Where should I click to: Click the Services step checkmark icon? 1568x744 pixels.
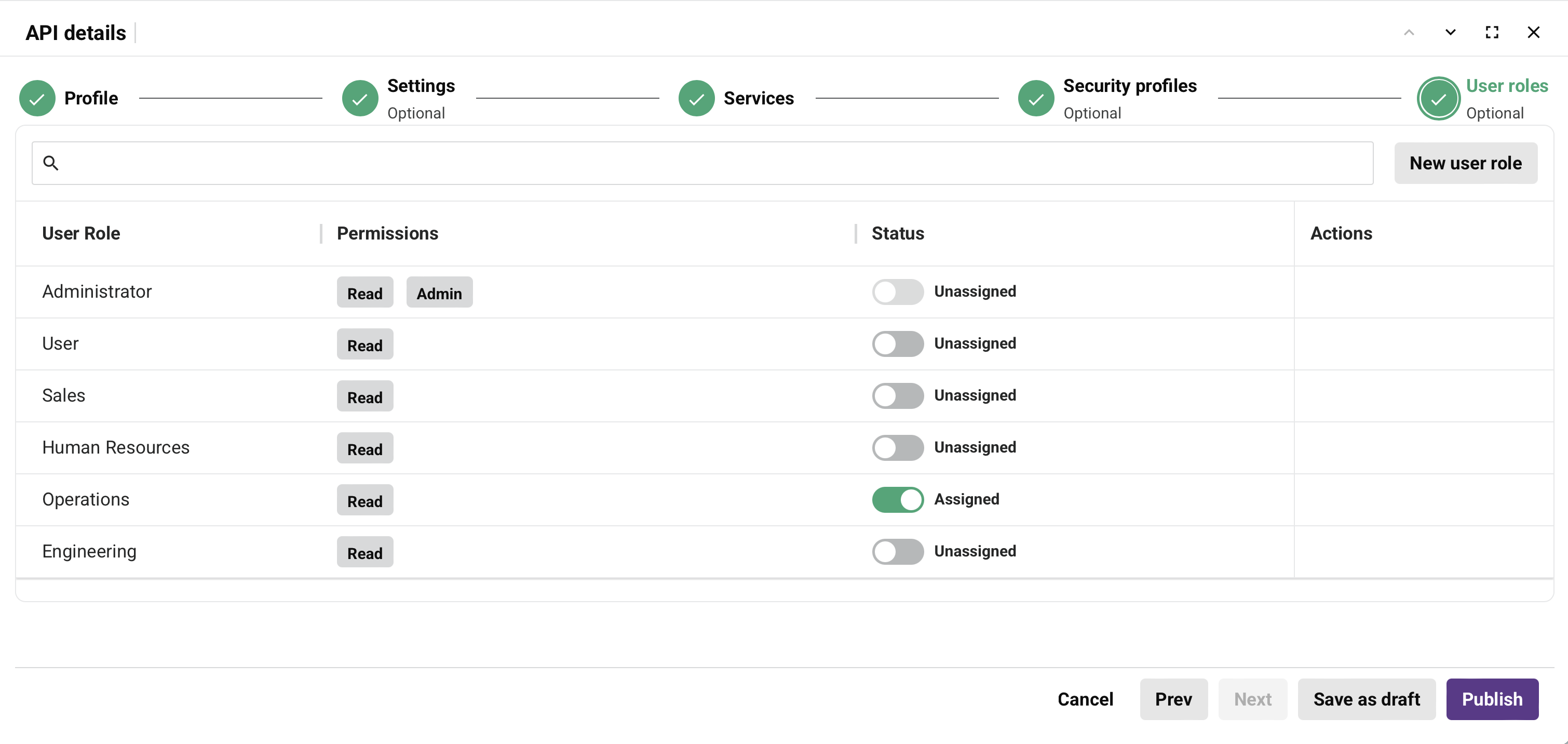pos(696,98)
